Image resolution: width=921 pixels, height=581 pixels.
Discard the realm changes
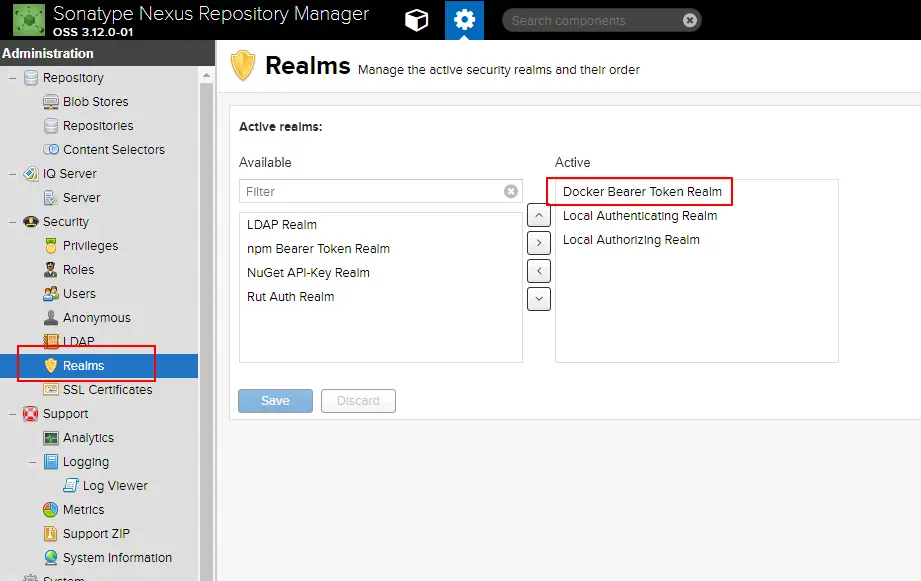point(358,401)
